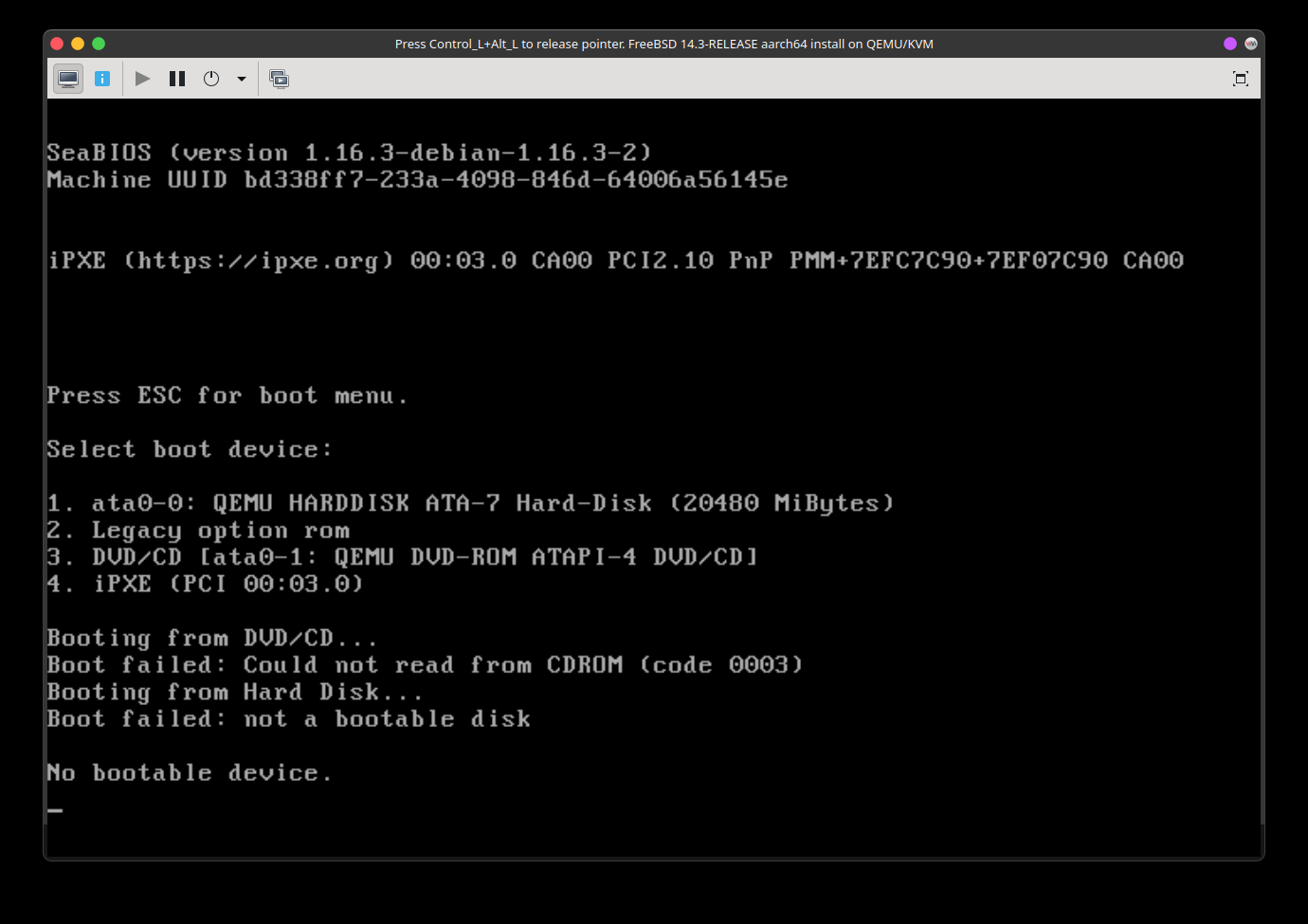Click the iPXE (PCI 00:03.0) boot entry
This screenshot has width=1308, height=924.
pyautogui.click(x=206, y=584)
